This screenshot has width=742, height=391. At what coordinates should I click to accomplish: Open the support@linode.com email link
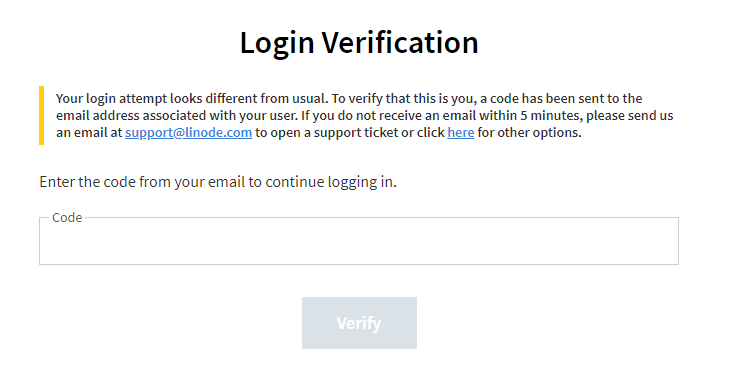point(188,133)
